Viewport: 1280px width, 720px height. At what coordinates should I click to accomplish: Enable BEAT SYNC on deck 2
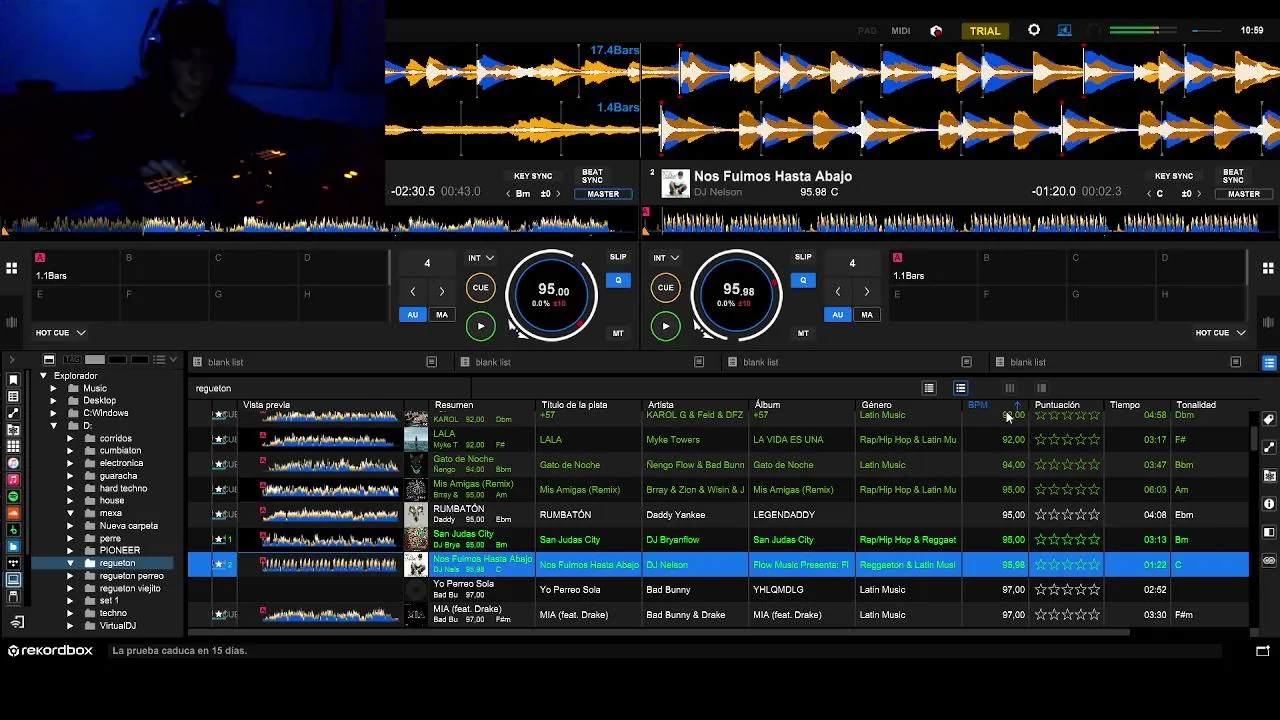click(1233, 176)
